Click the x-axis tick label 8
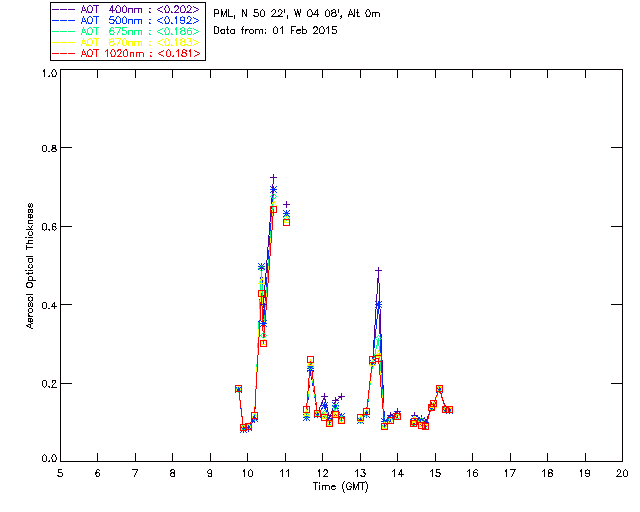640x512 pixels. pyautogui.click(x=173, y=473)
